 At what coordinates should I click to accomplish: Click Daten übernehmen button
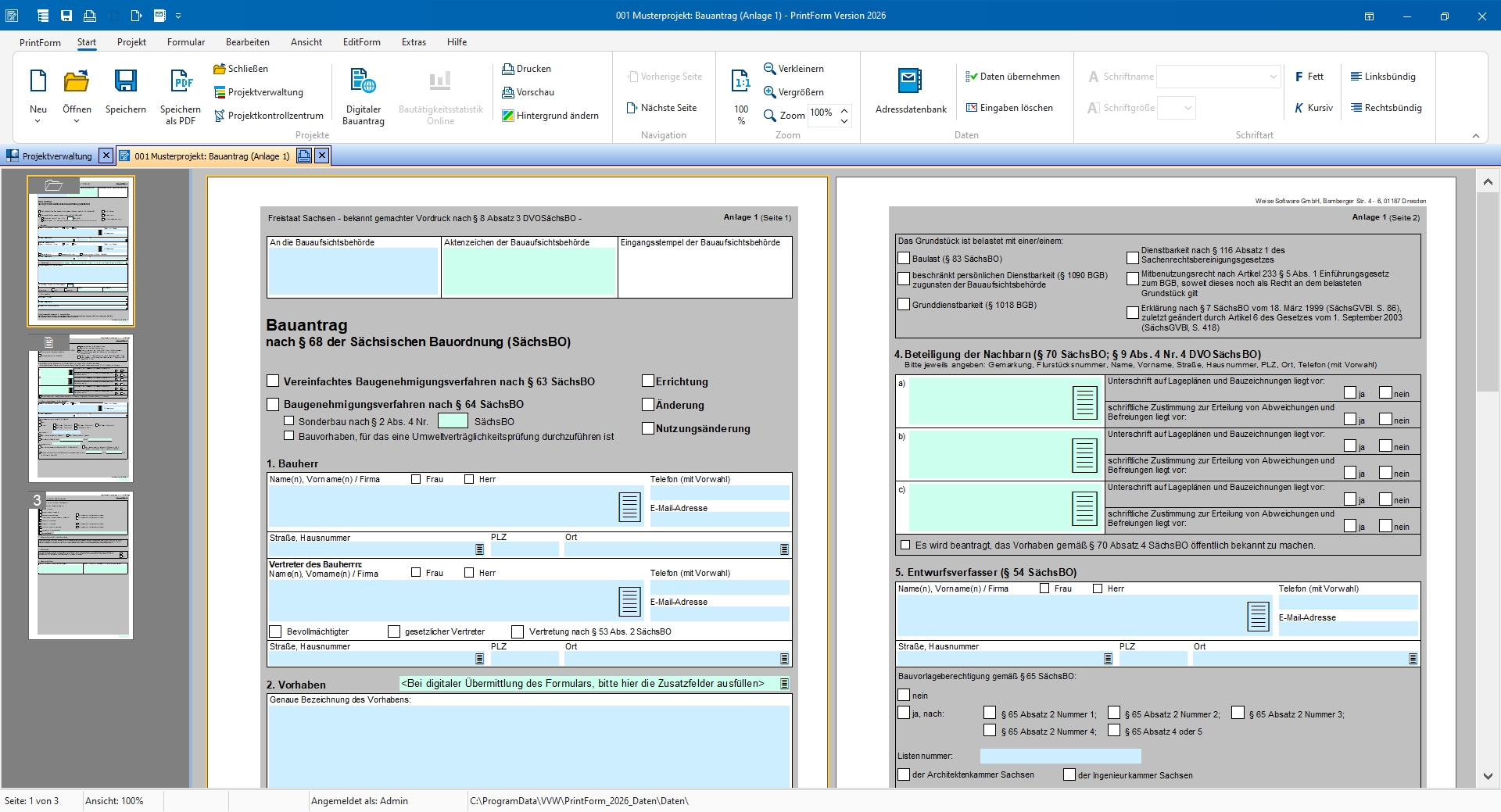1012,77
